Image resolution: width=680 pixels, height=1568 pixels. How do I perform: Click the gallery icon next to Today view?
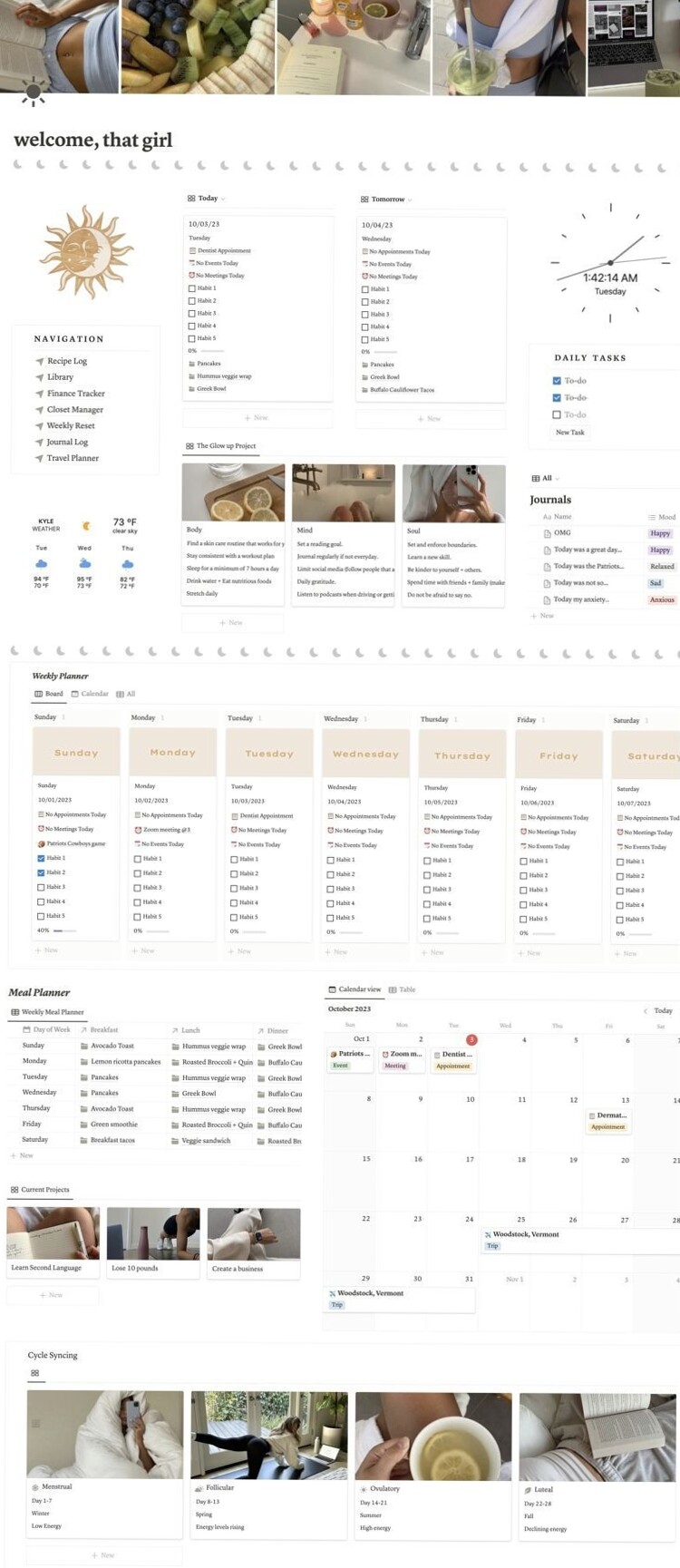(191, 198)
